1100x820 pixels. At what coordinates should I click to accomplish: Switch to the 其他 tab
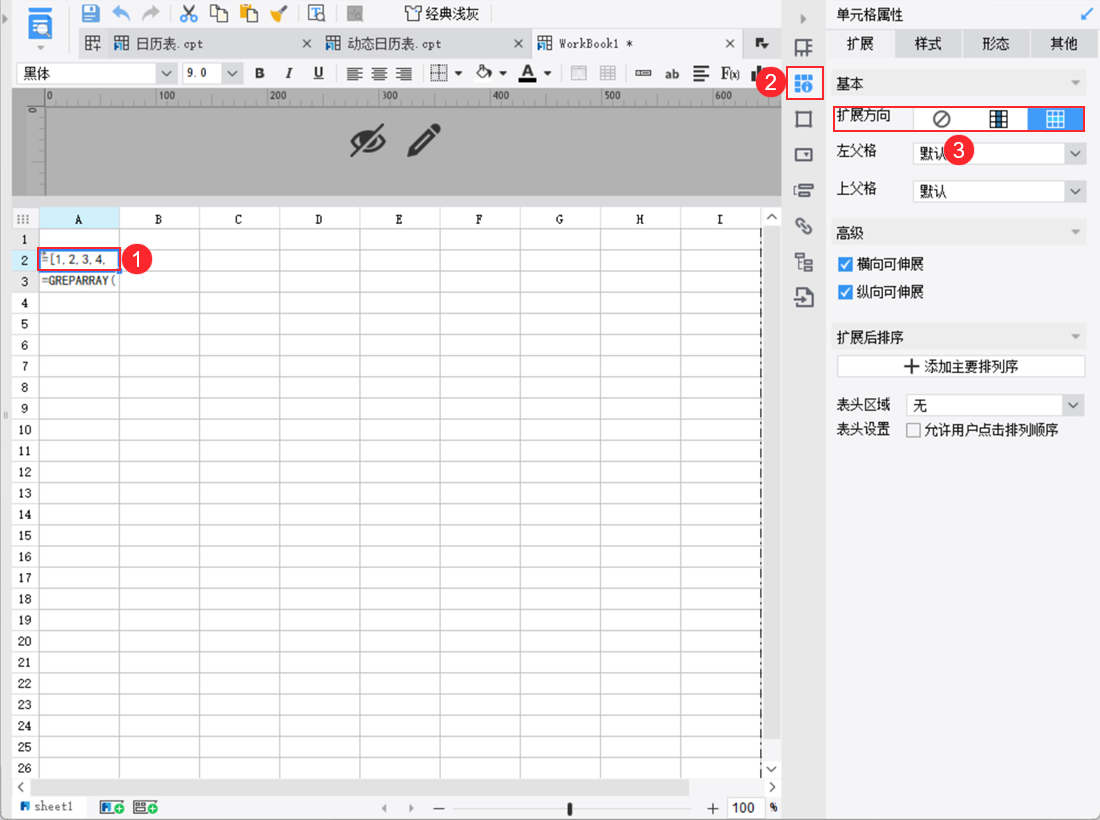(x=1064, y=43)
